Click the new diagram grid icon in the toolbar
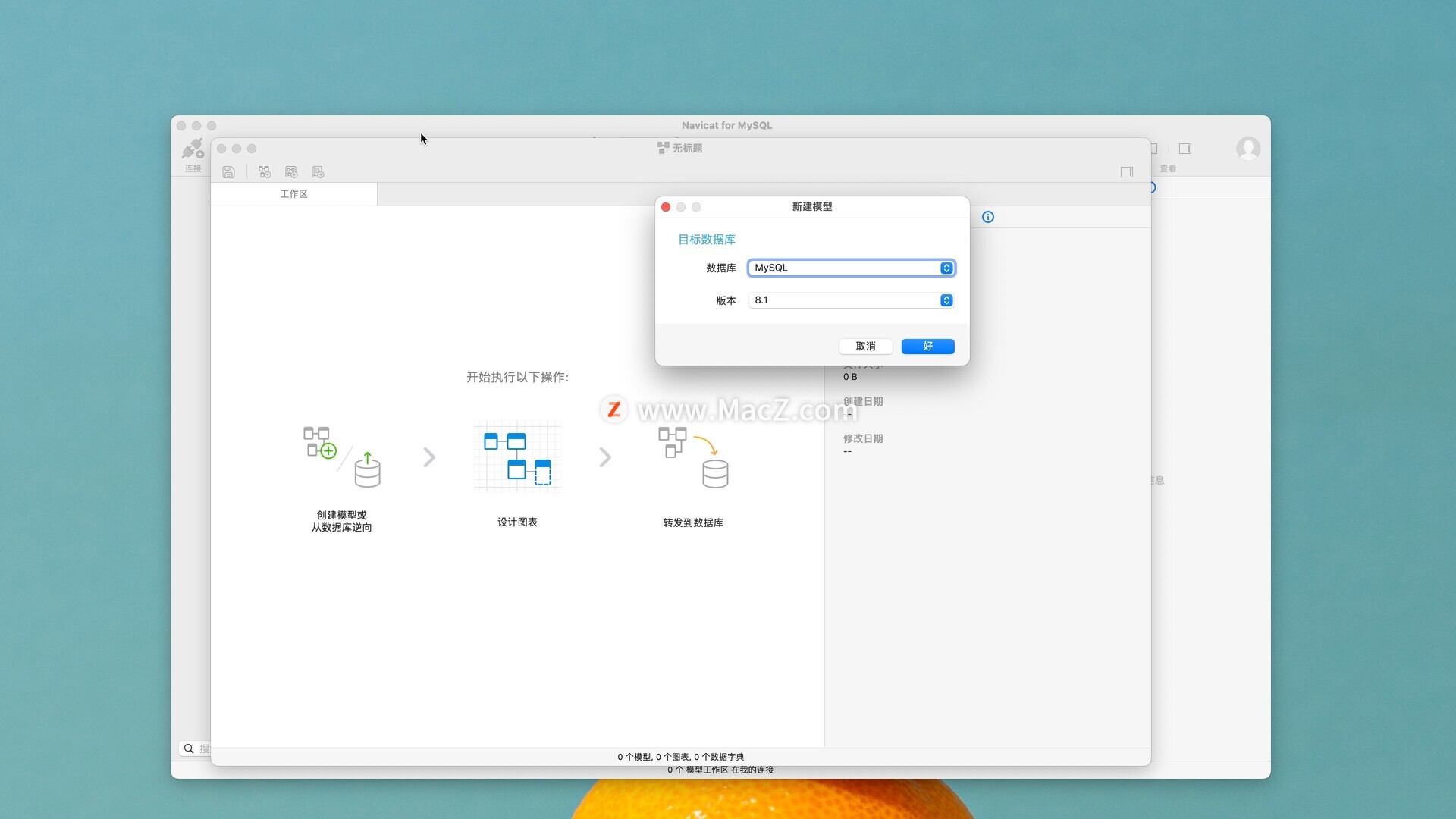This screenshot has width=1456, height=819. [291, 172]
